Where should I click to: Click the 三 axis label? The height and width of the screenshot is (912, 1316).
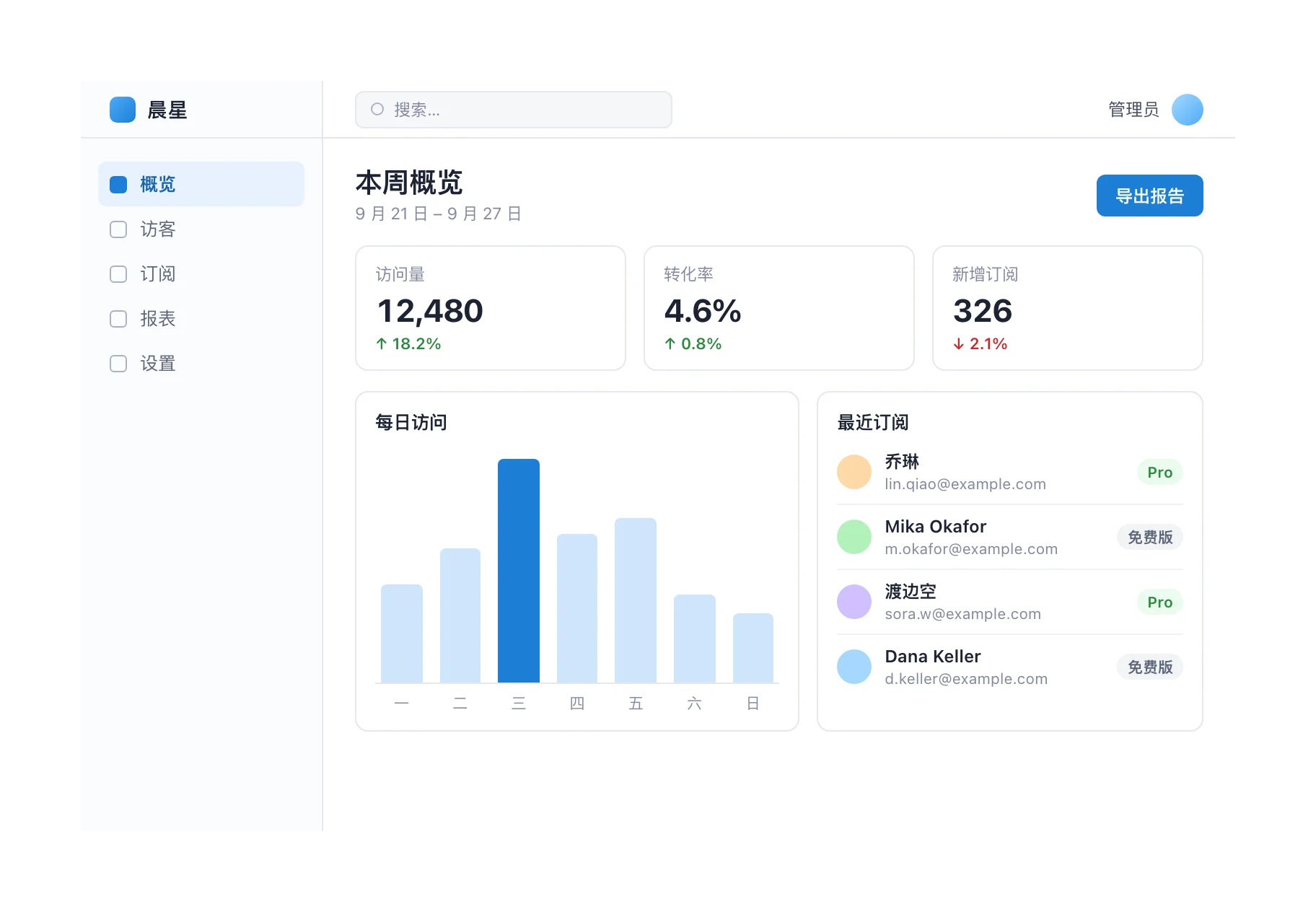(x=519, y=703)
